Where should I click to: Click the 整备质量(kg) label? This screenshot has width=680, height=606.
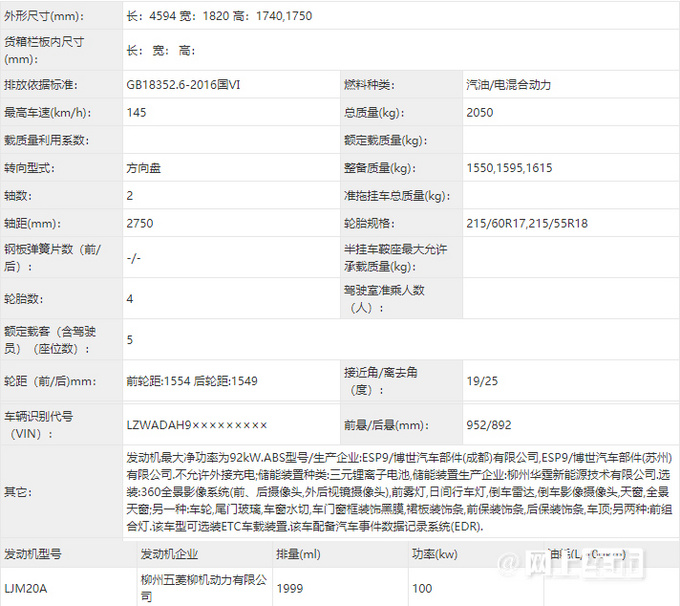click(379, 168)
